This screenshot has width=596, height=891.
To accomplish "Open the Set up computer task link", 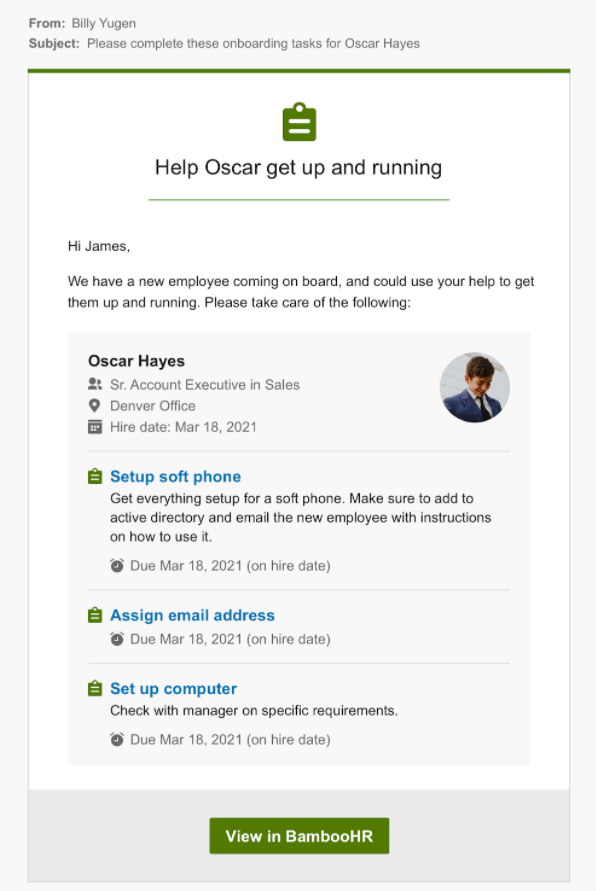I will pyautogui.click(x=173, y=689).
